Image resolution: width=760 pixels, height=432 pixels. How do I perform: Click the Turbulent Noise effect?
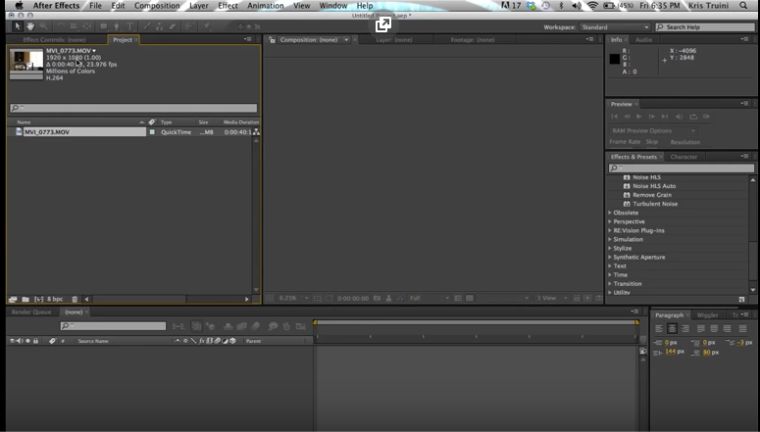tap(655, 204)
